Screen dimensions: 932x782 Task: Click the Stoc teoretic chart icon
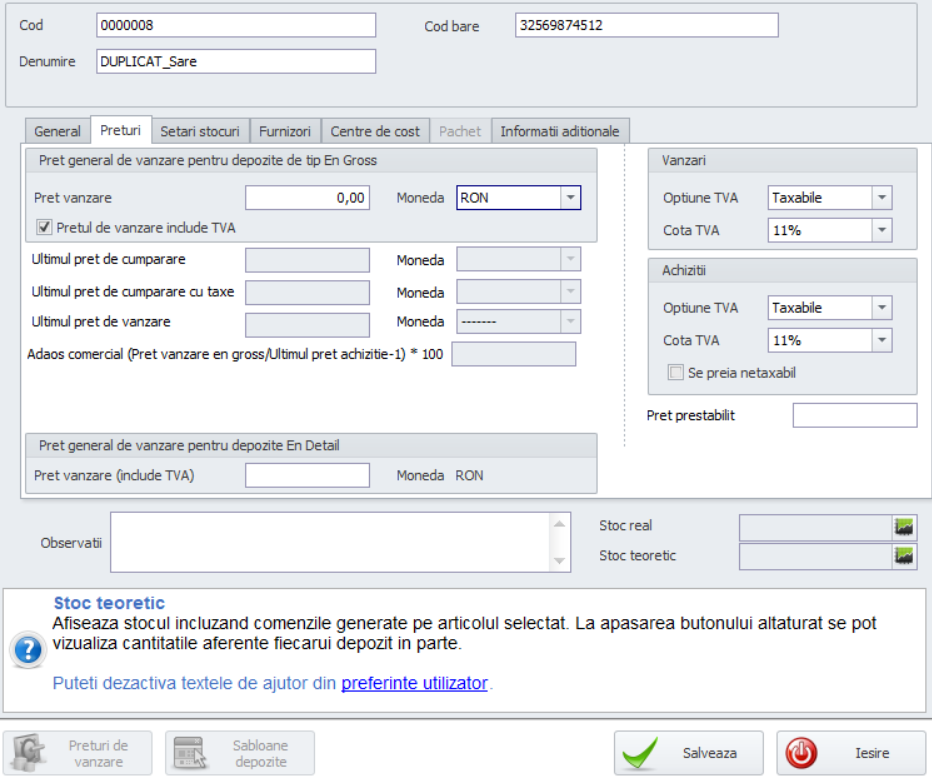pos(905,556)
